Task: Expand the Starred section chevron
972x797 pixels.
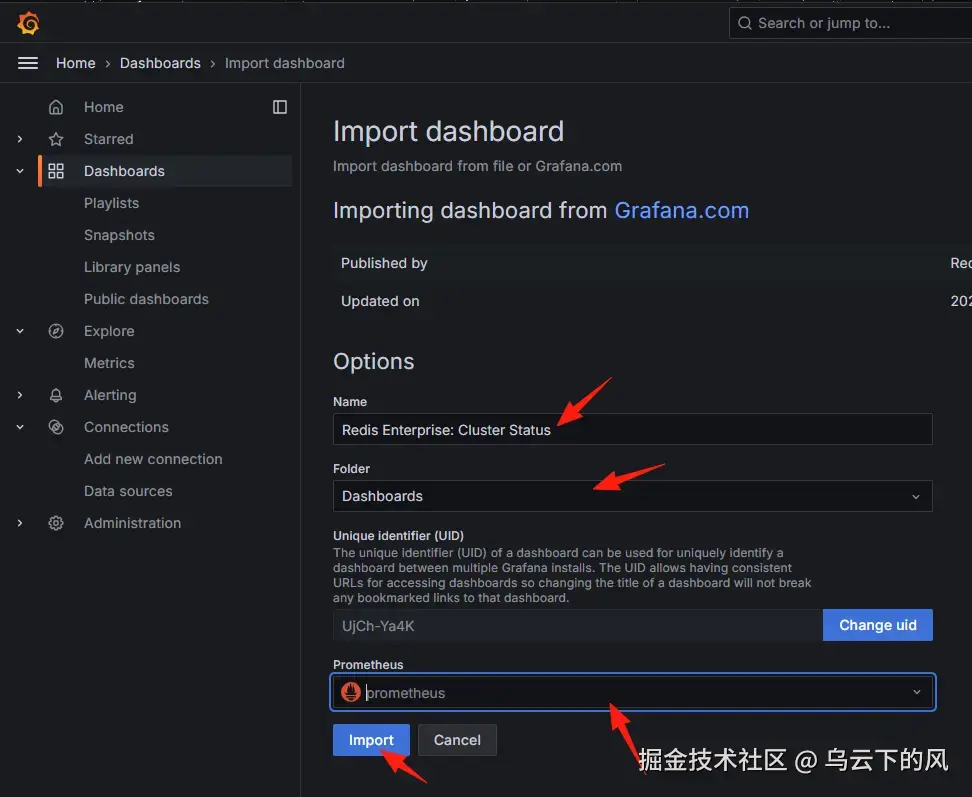Action: (x=20, y=139)
